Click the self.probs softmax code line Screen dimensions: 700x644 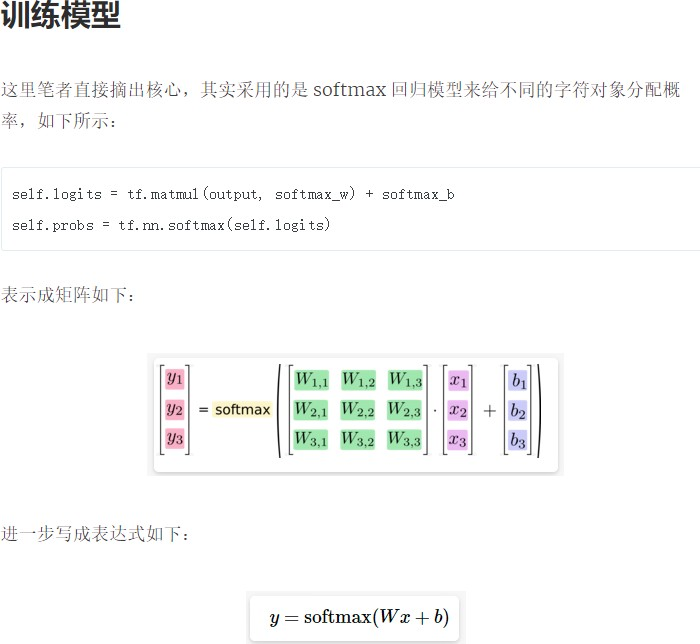(171, 225)
